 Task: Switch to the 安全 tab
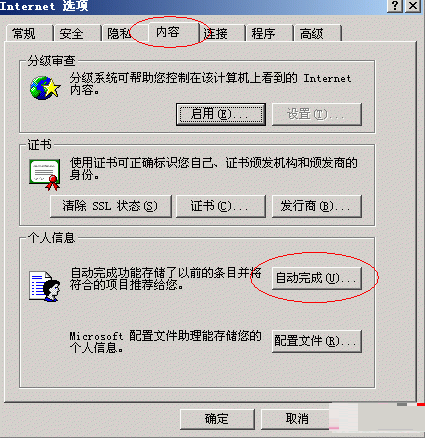[x=77, y=33]
